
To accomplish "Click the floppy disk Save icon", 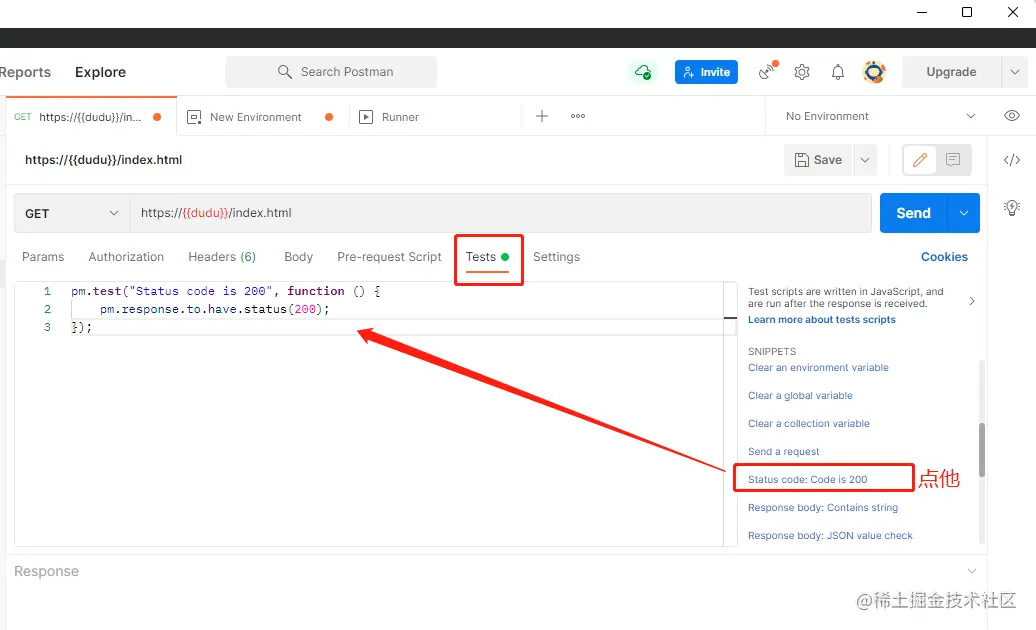I will click(801, 160).
